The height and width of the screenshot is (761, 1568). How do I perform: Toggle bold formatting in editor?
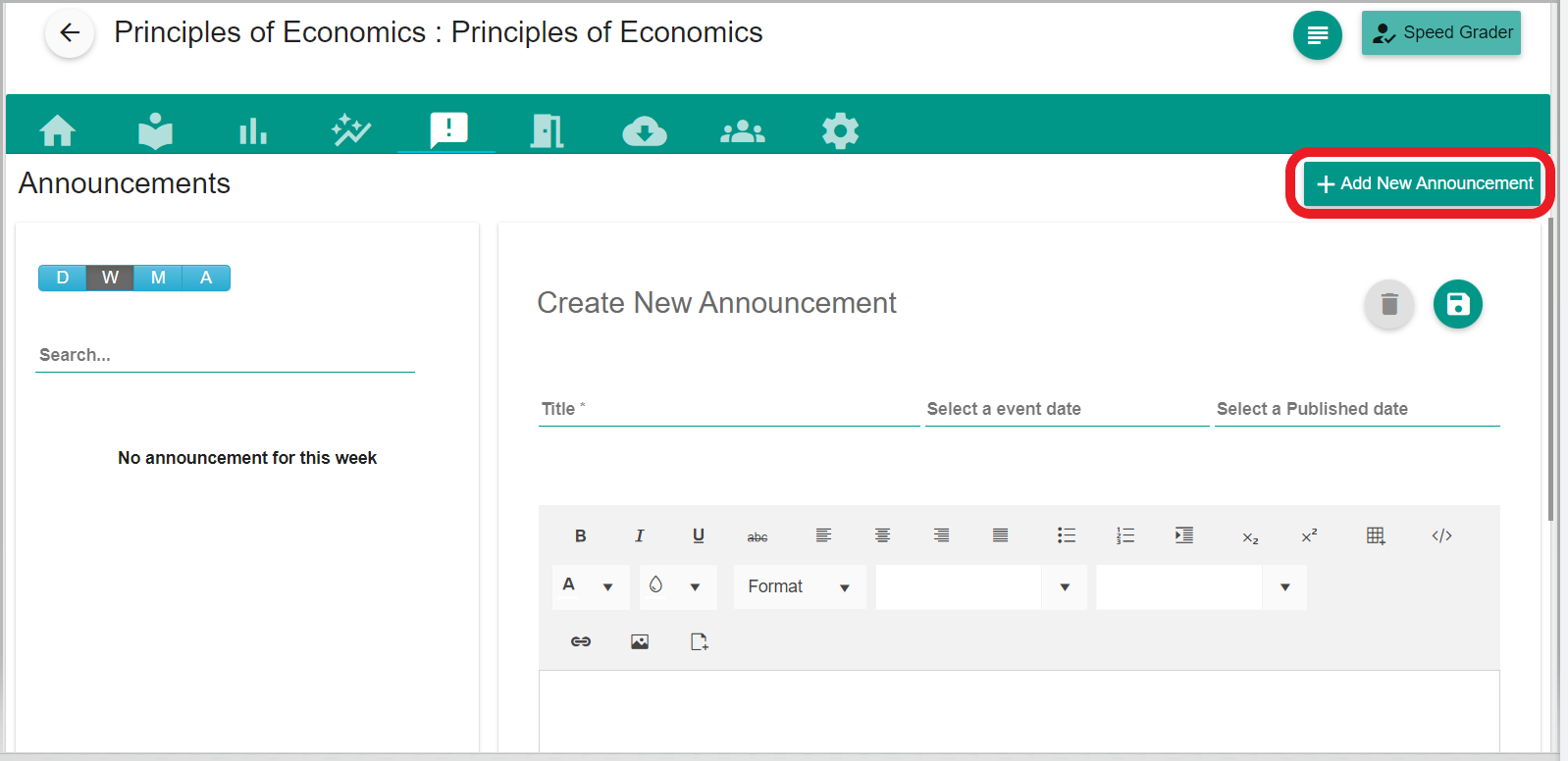click(x=580, y=535)
